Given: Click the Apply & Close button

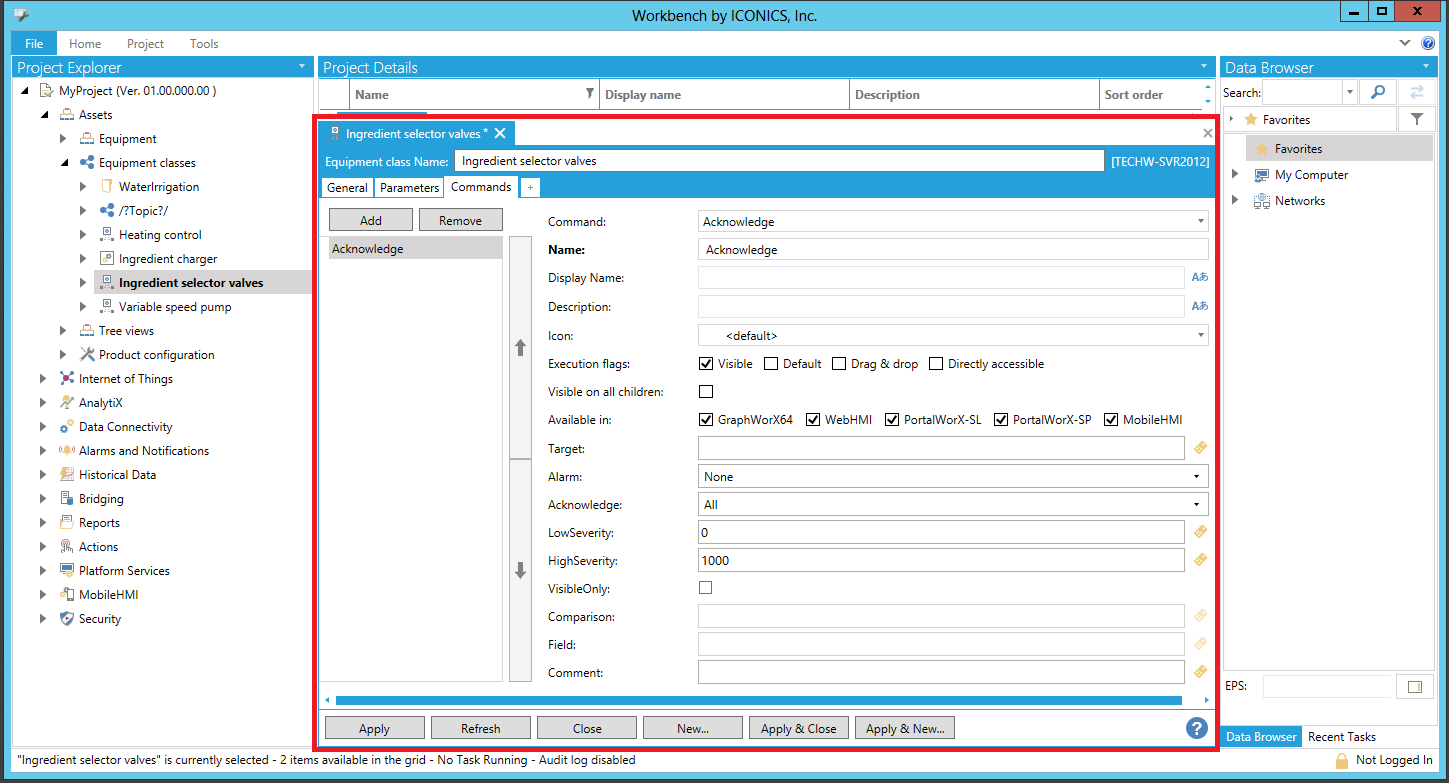Looking at the screenshot, I should coord(798,728).
